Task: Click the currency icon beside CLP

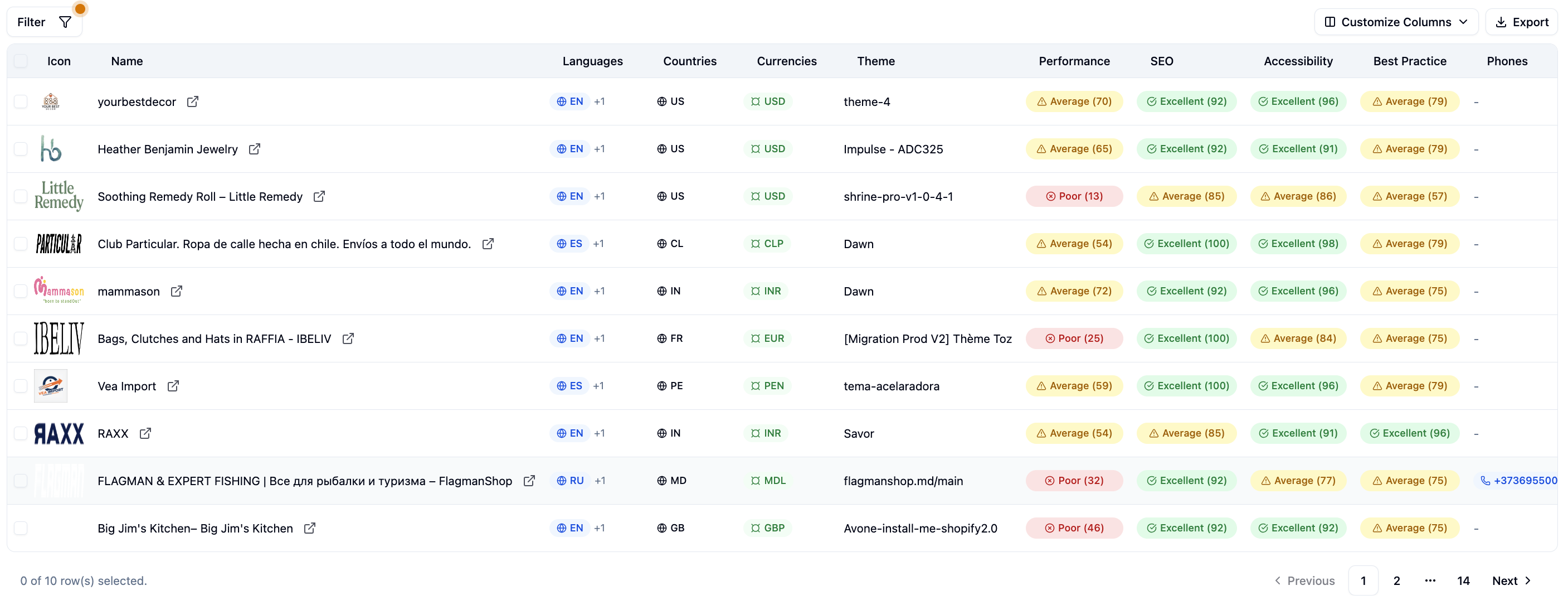Action: 756,243
